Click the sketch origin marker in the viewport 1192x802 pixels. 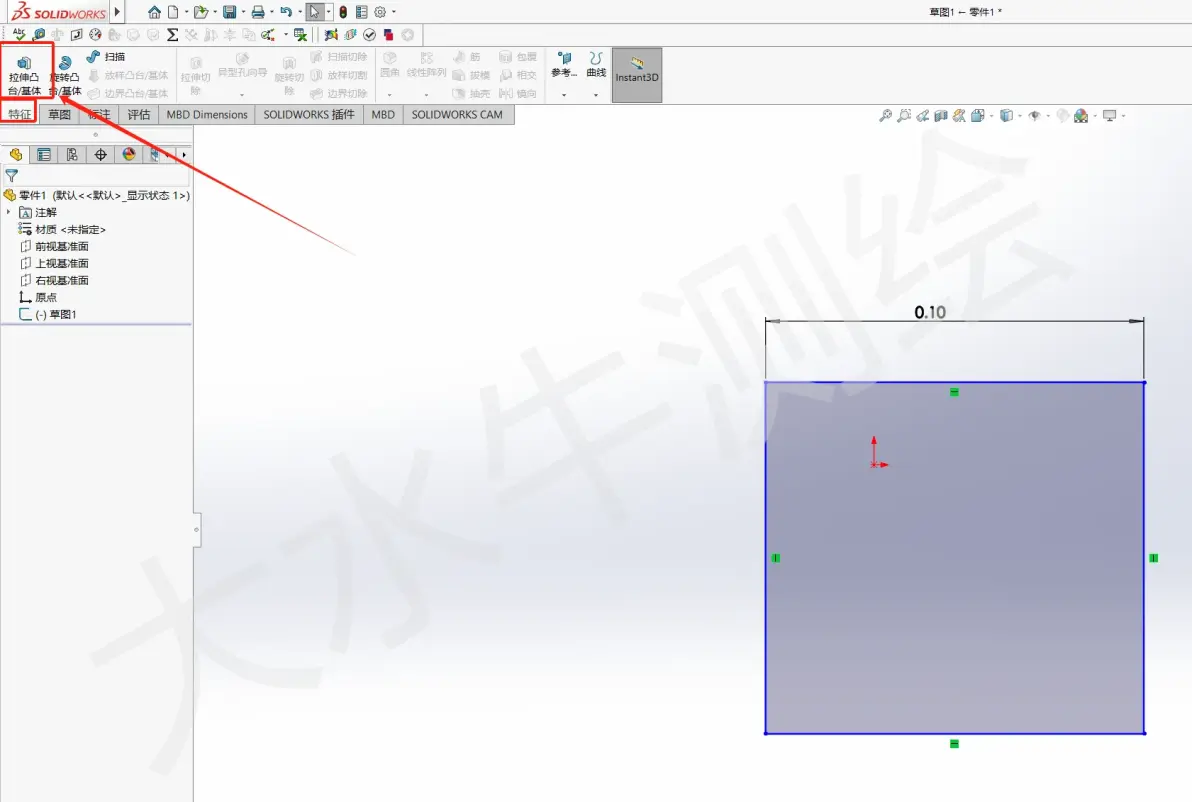click(x=876, y=462)
